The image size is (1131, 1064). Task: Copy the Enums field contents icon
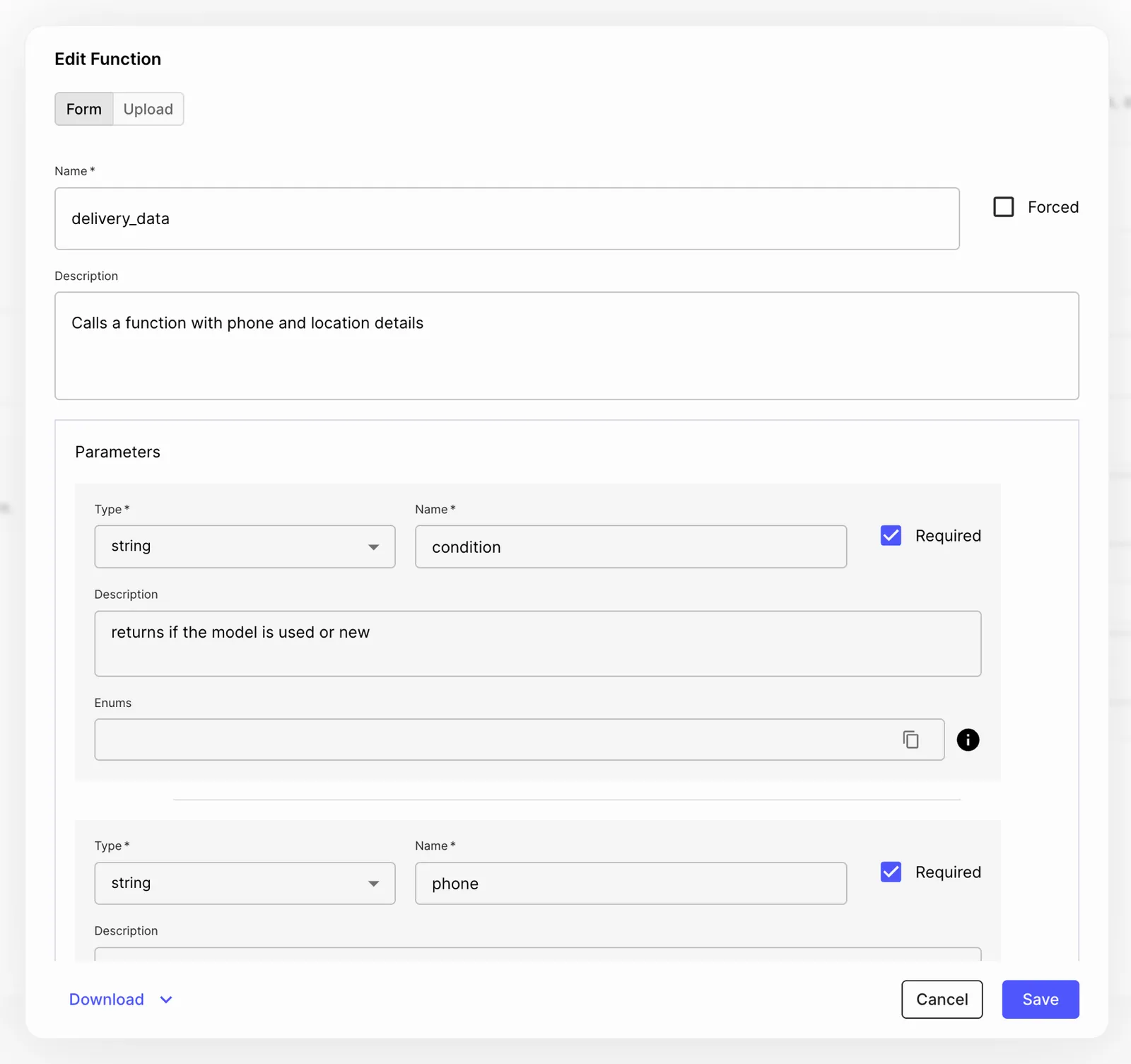point(910,739)
